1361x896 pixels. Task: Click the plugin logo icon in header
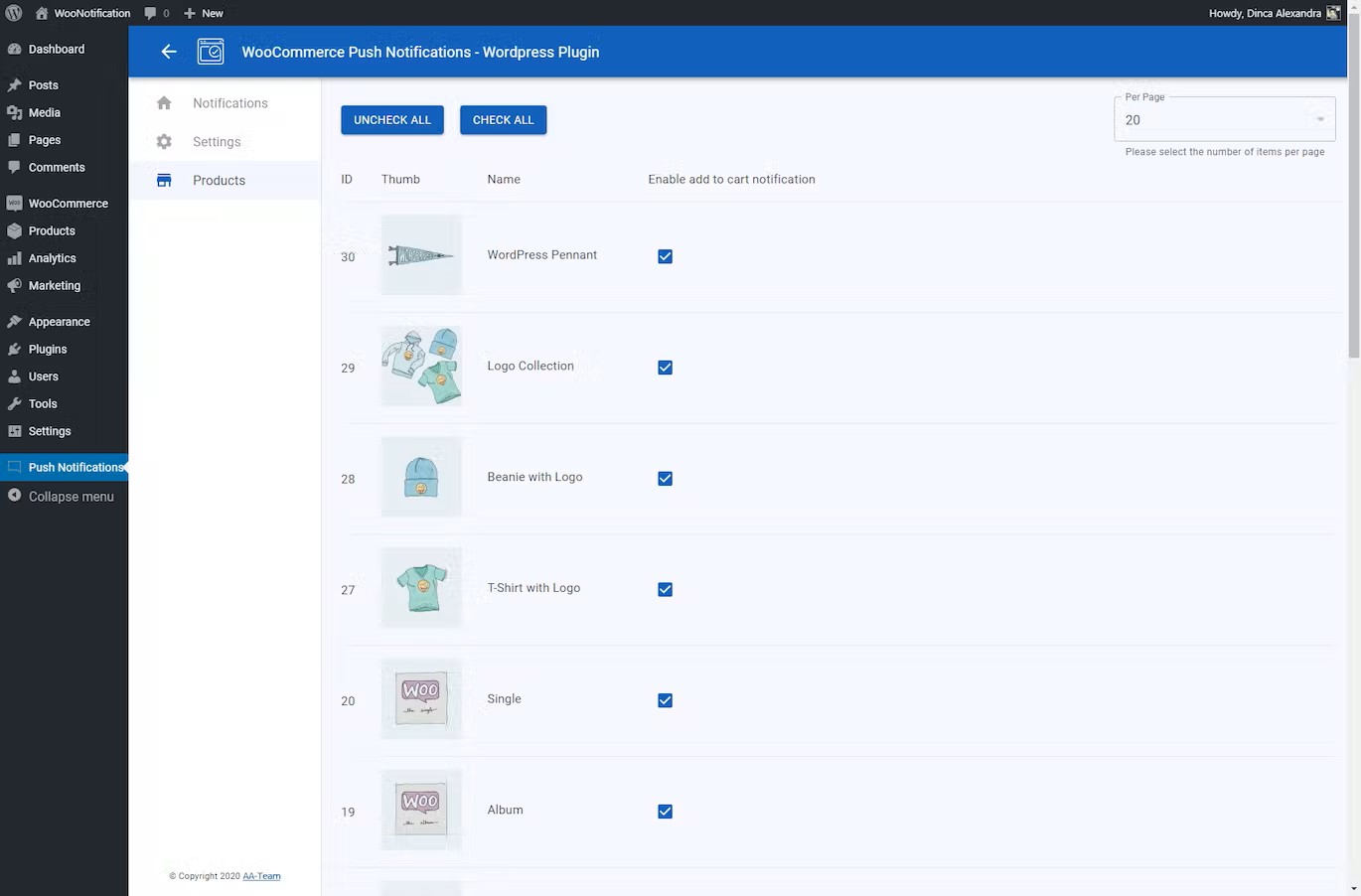(211, 52)
